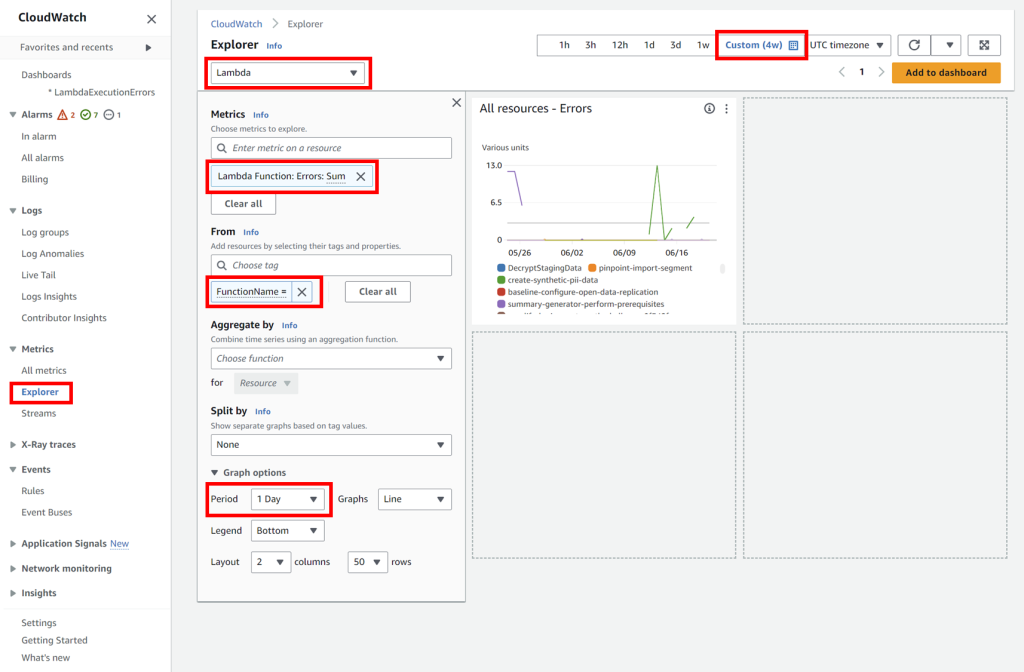
Task: Select the full screen view icon
Action: 984,45
